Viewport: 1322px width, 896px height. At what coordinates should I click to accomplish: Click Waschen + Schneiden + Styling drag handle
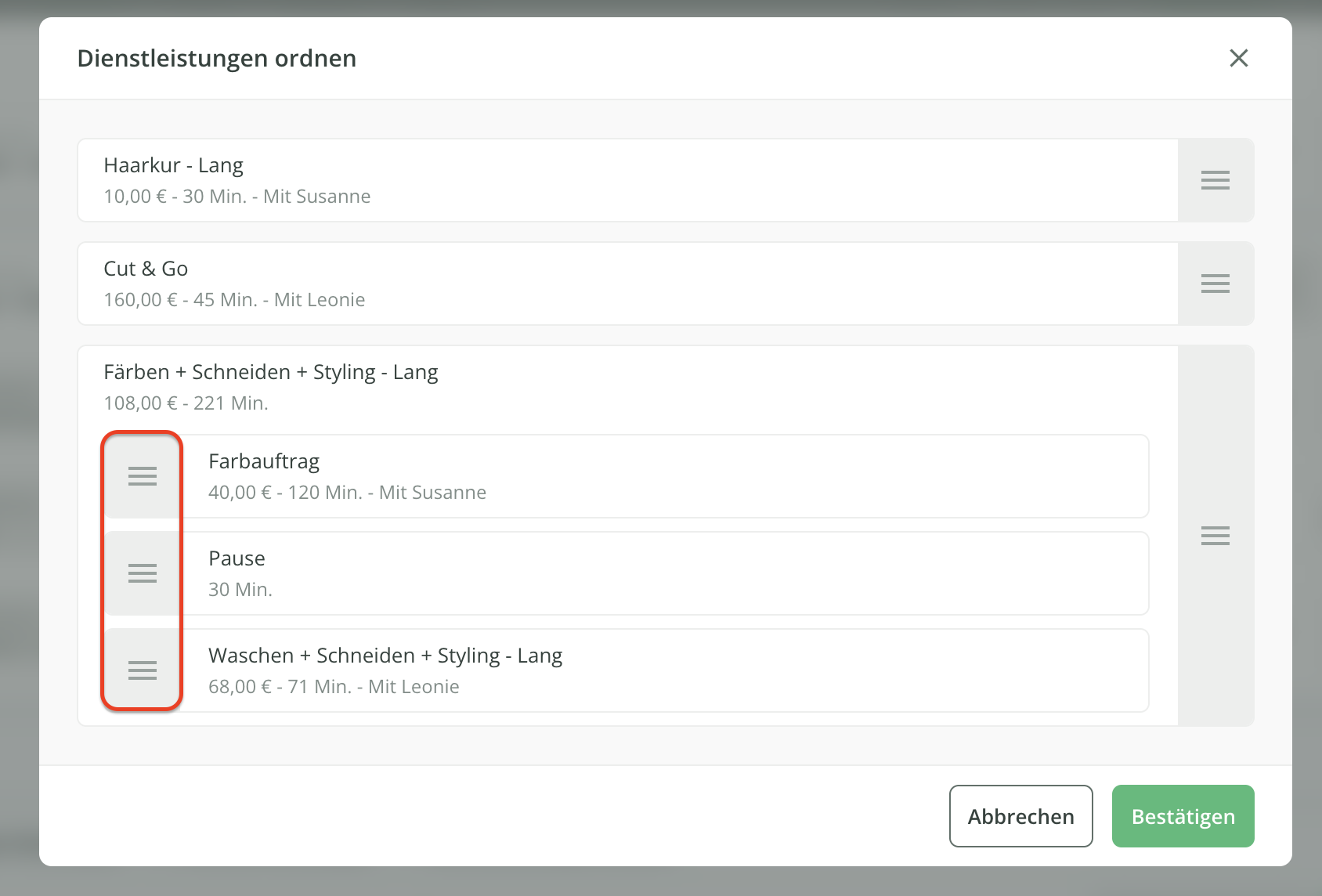(x=143, y=670)
